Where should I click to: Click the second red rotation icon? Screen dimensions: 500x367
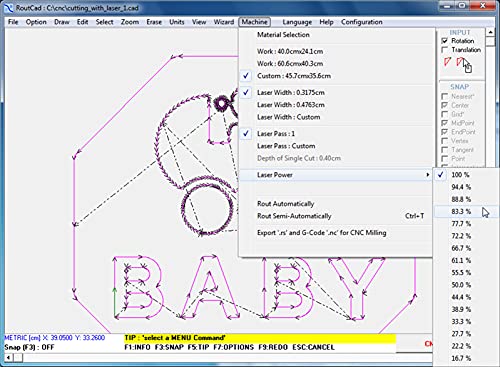(460, 62)
